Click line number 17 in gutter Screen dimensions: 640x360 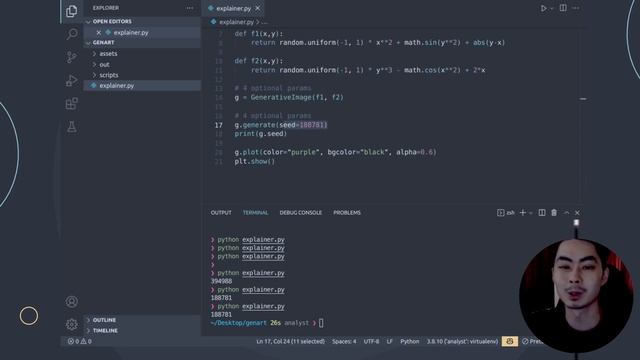coord(219,125)
